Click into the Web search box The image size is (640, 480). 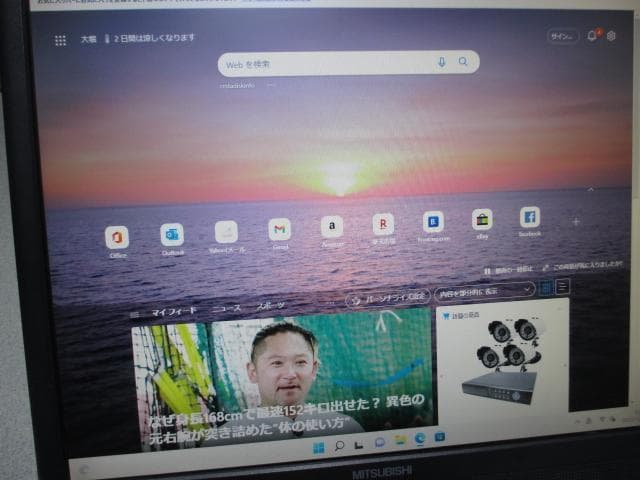[x=348, y=63]
